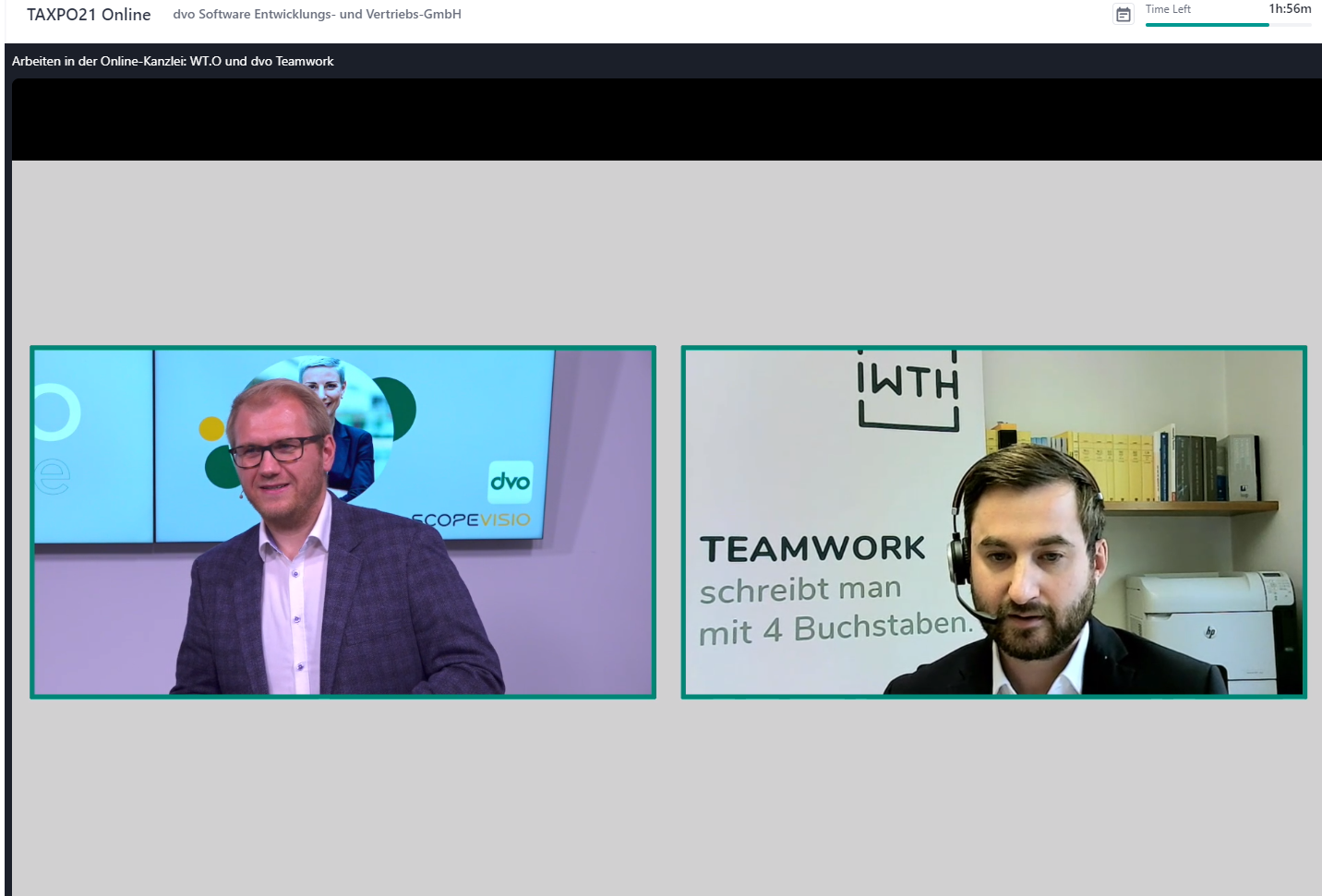Click the 'Time Left' label
This screenshot has height=896, width=1322.
click(1168, 9)
